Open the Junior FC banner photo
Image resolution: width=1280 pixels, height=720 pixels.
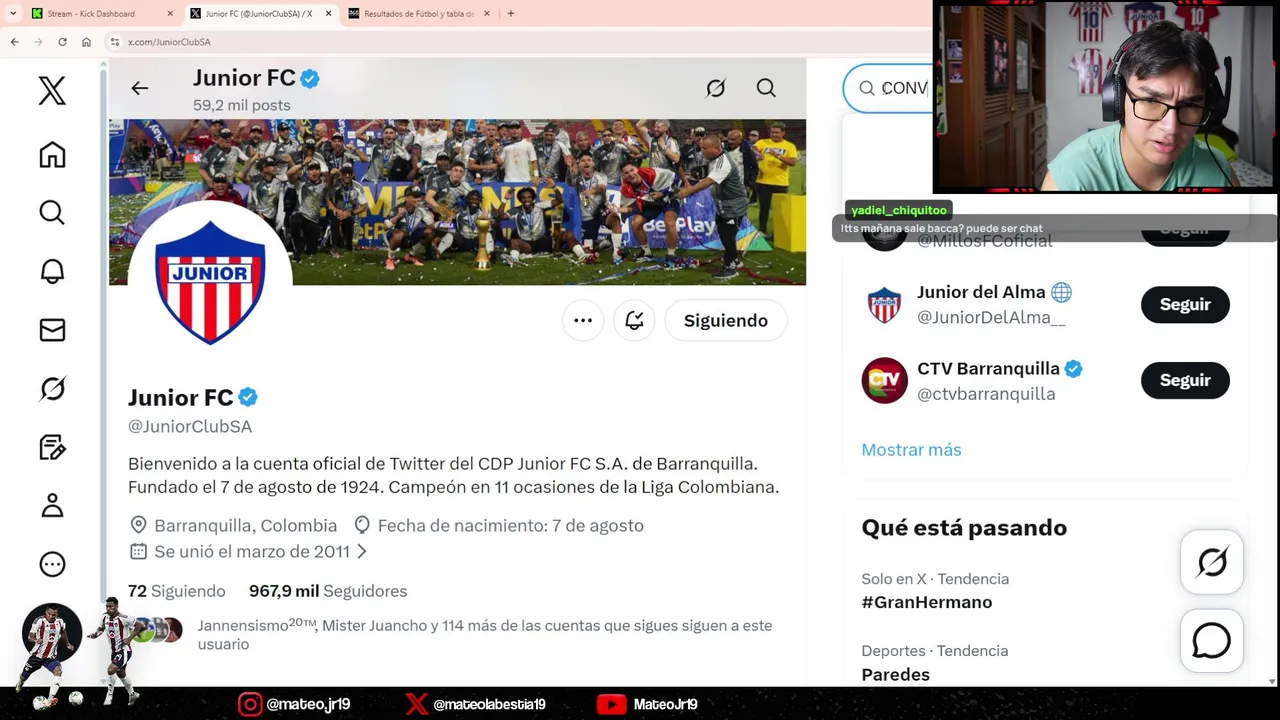[457, 202]
